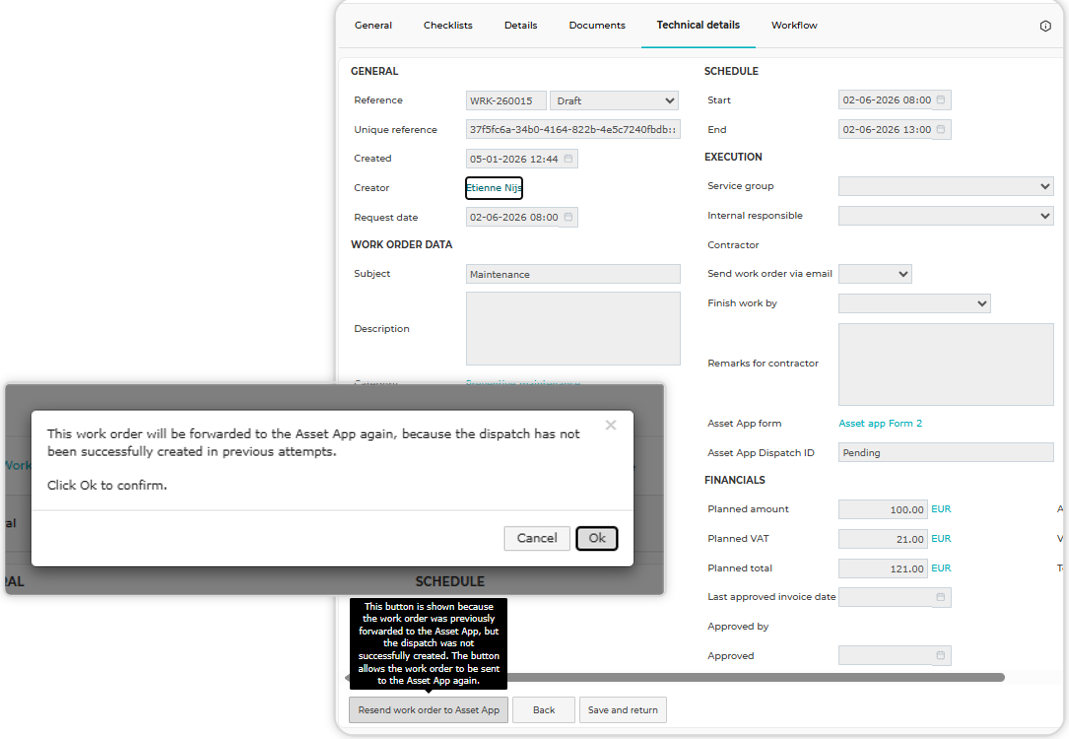Click the Planned VAT field 21.00
The width and height of the screenshot is (1069, 739).
[x=883, y=539]
